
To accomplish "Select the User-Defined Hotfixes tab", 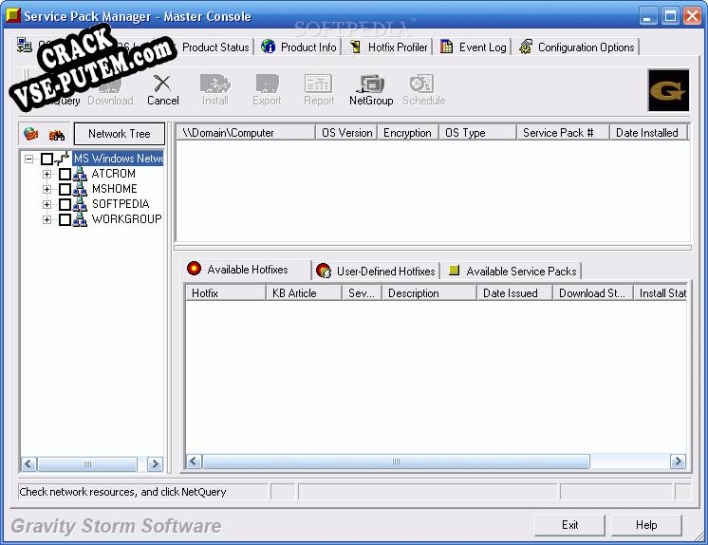I will 376,271.
